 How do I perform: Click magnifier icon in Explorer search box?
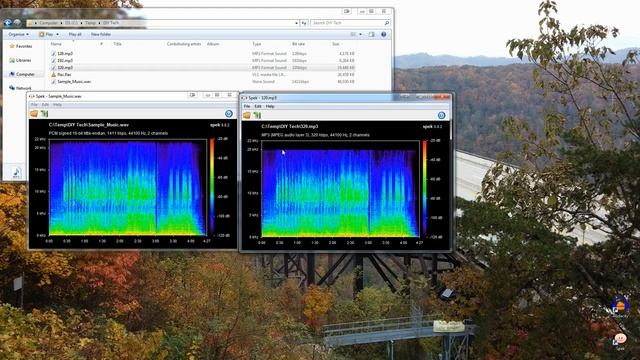pyautogui.click(x=387, y=23)
